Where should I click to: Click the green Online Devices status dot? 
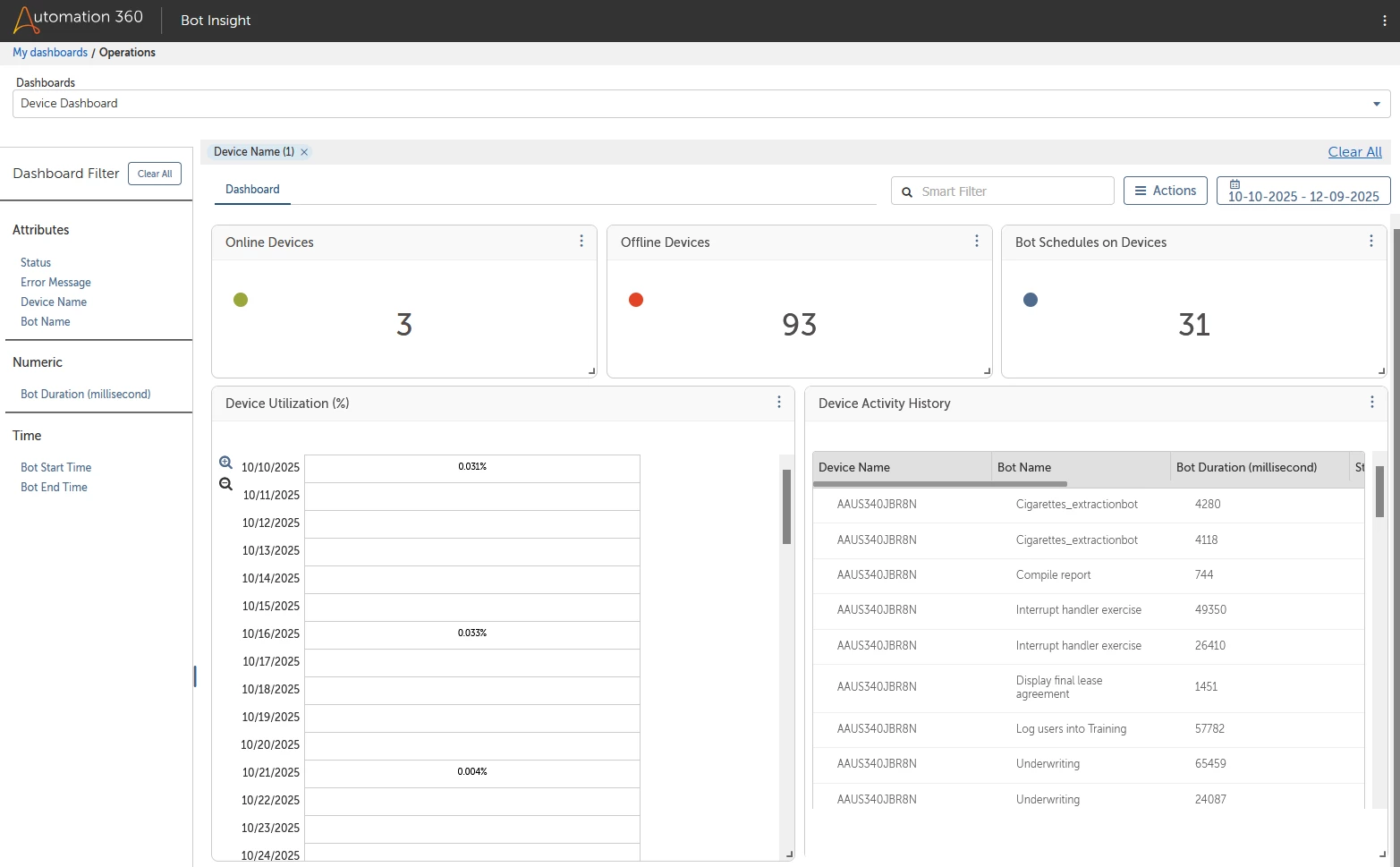[241, 300]
